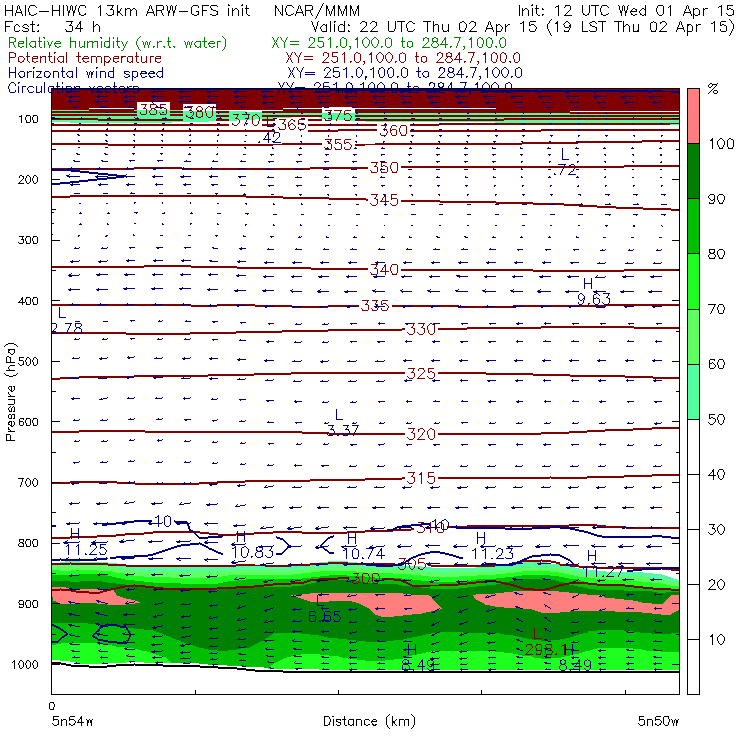Click the 'L 2.78' wind minimum label
This screenshot has width=740, height=740.
67,320
